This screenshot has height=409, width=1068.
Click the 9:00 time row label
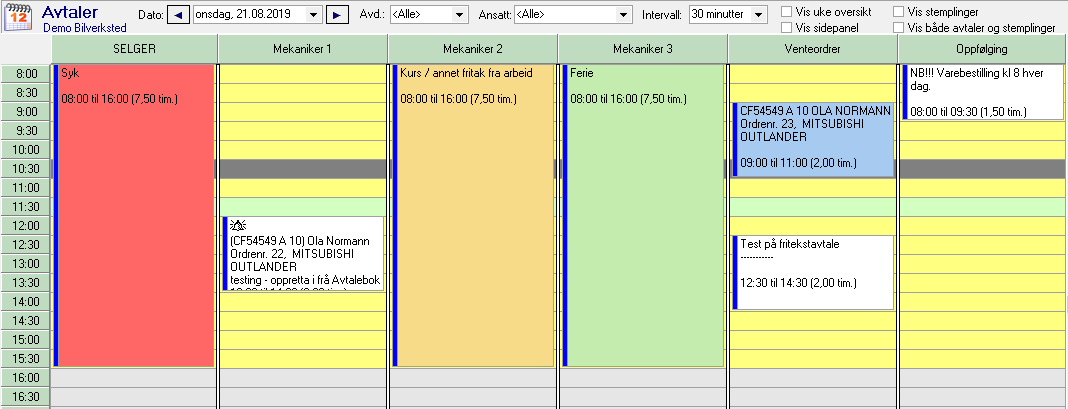(25, 112)
